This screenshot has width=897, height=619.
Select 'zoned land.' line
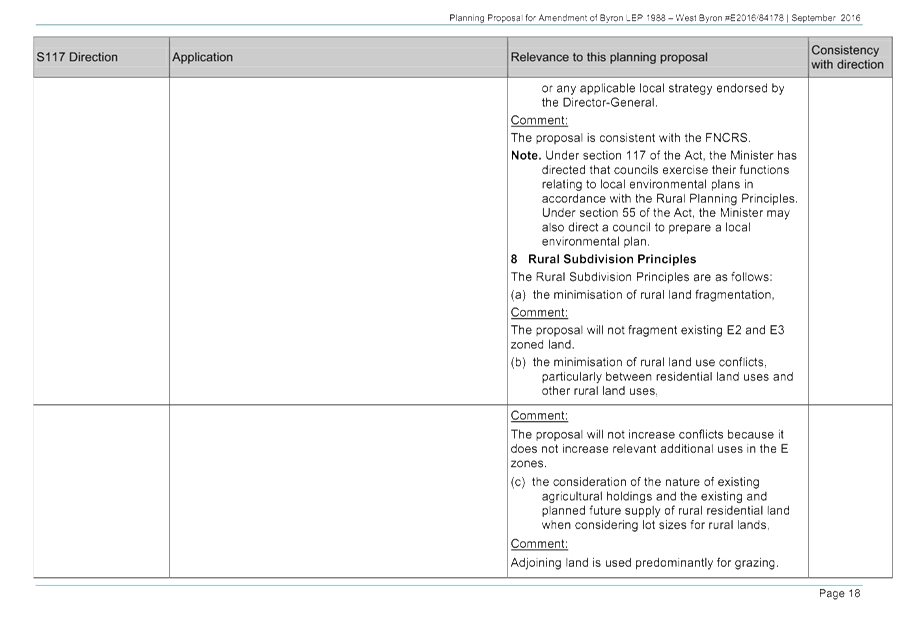[x=542, y=344]
